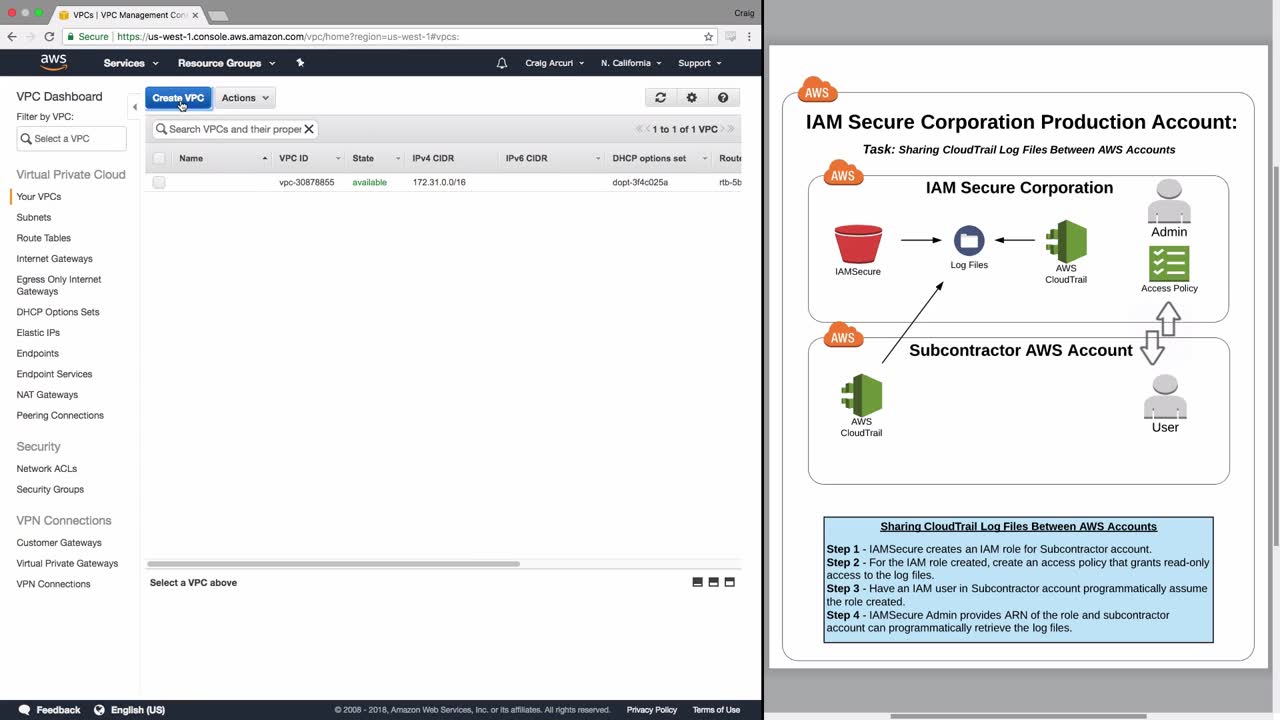Click the leftmost details-pane layout icon
Screen dimensions: 1280x720
pos(697,582)
